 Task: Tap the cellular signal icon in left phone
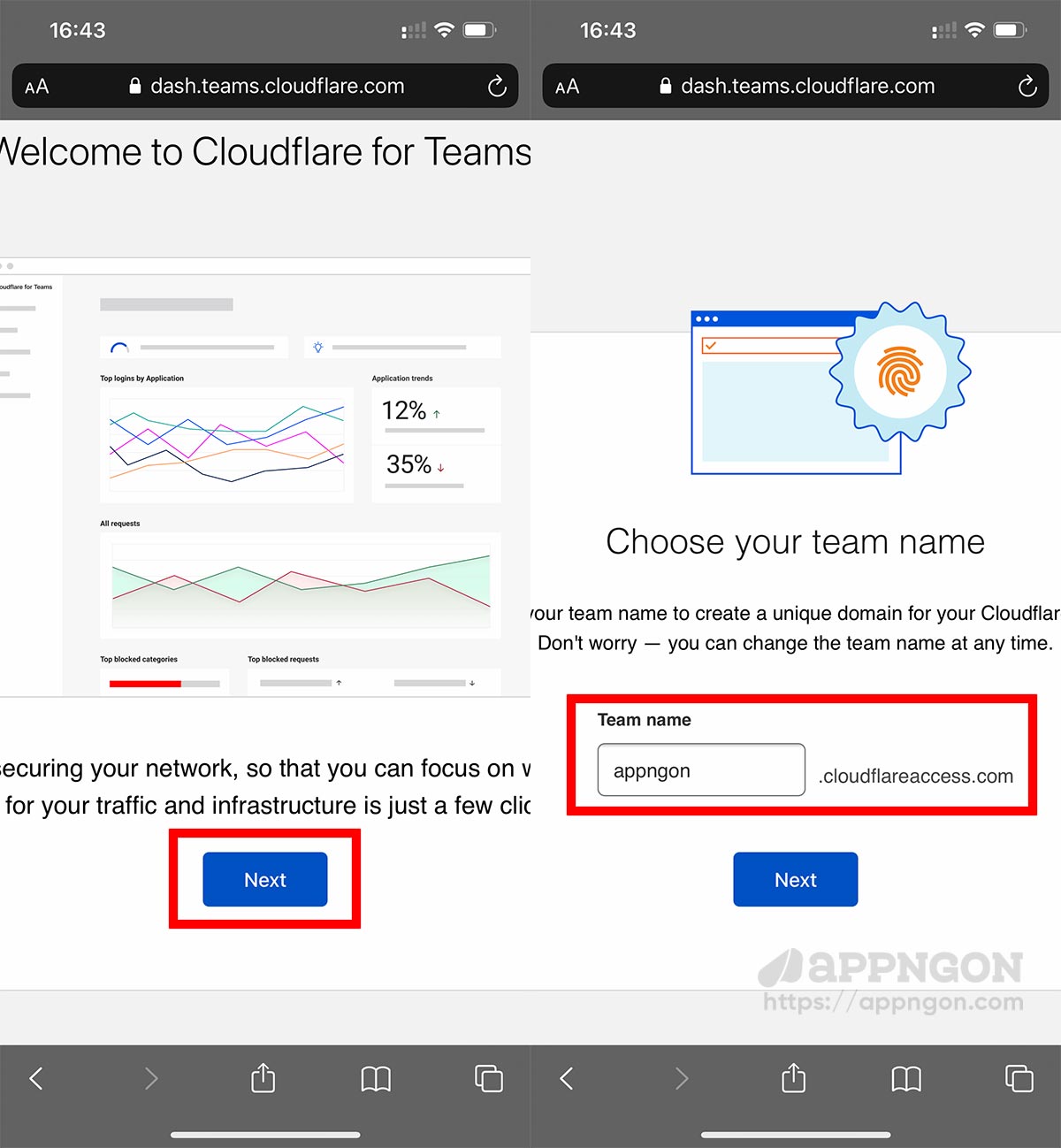point(413,31)
